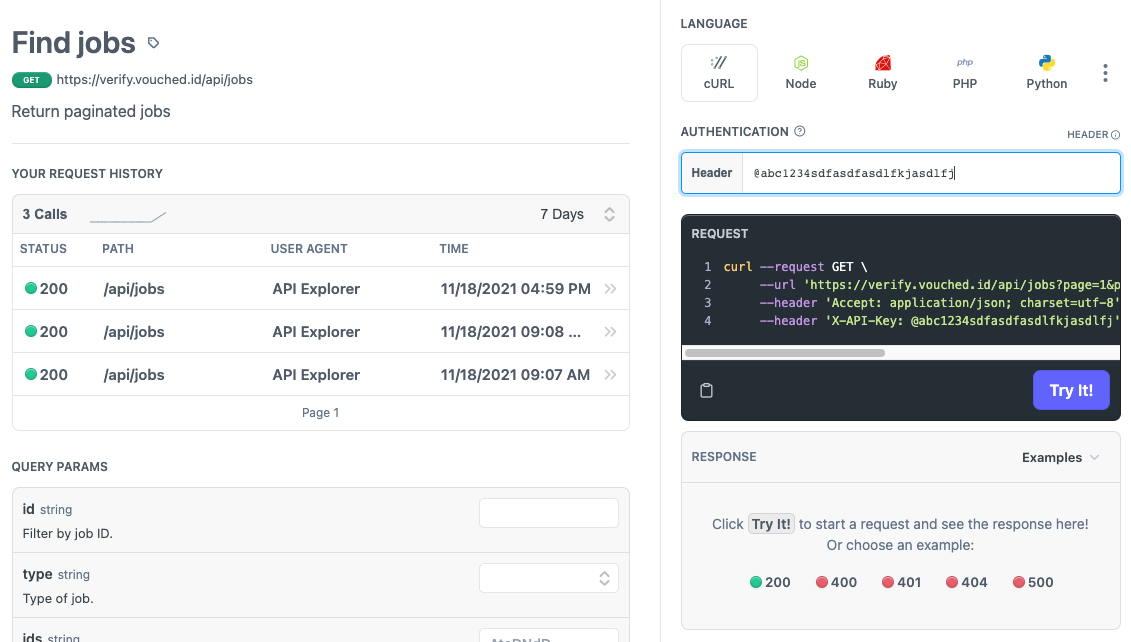Click green status dot of 04:59 PM row
1131x642 pixels.
[x=30, y=289]
